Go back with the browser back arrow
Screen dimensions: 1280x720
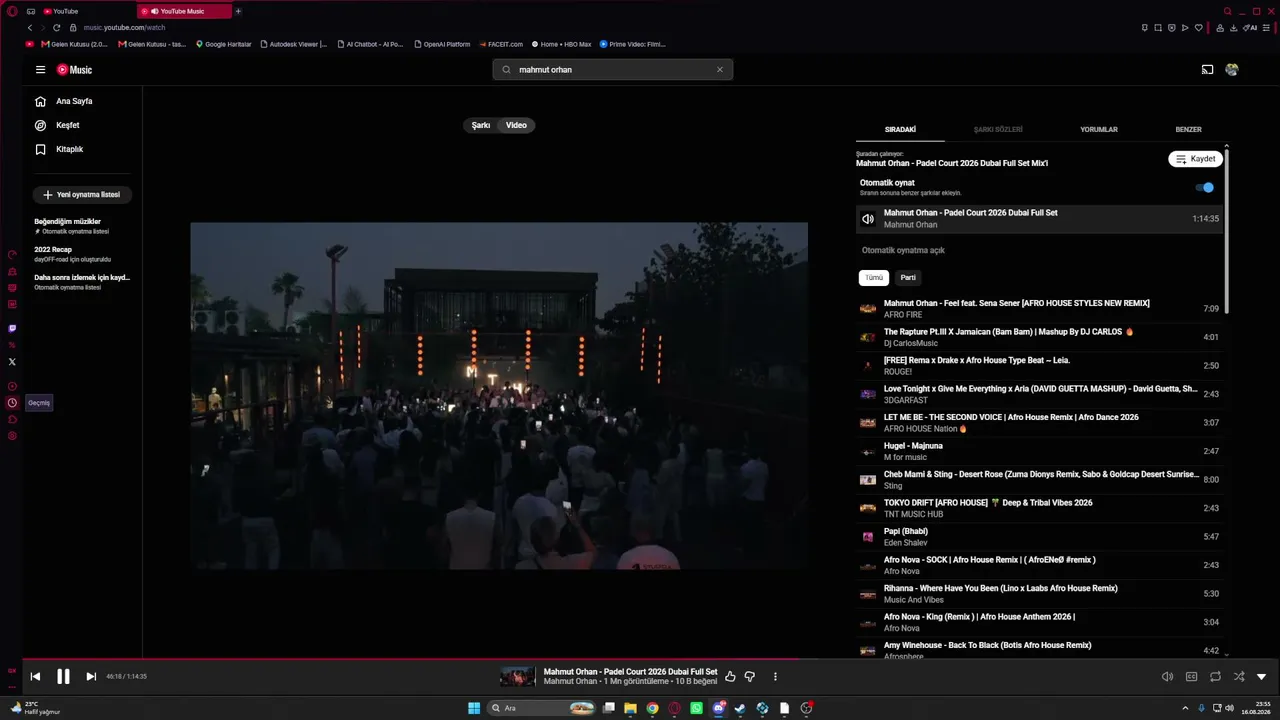pyautogui.click(x=30, y=28)
